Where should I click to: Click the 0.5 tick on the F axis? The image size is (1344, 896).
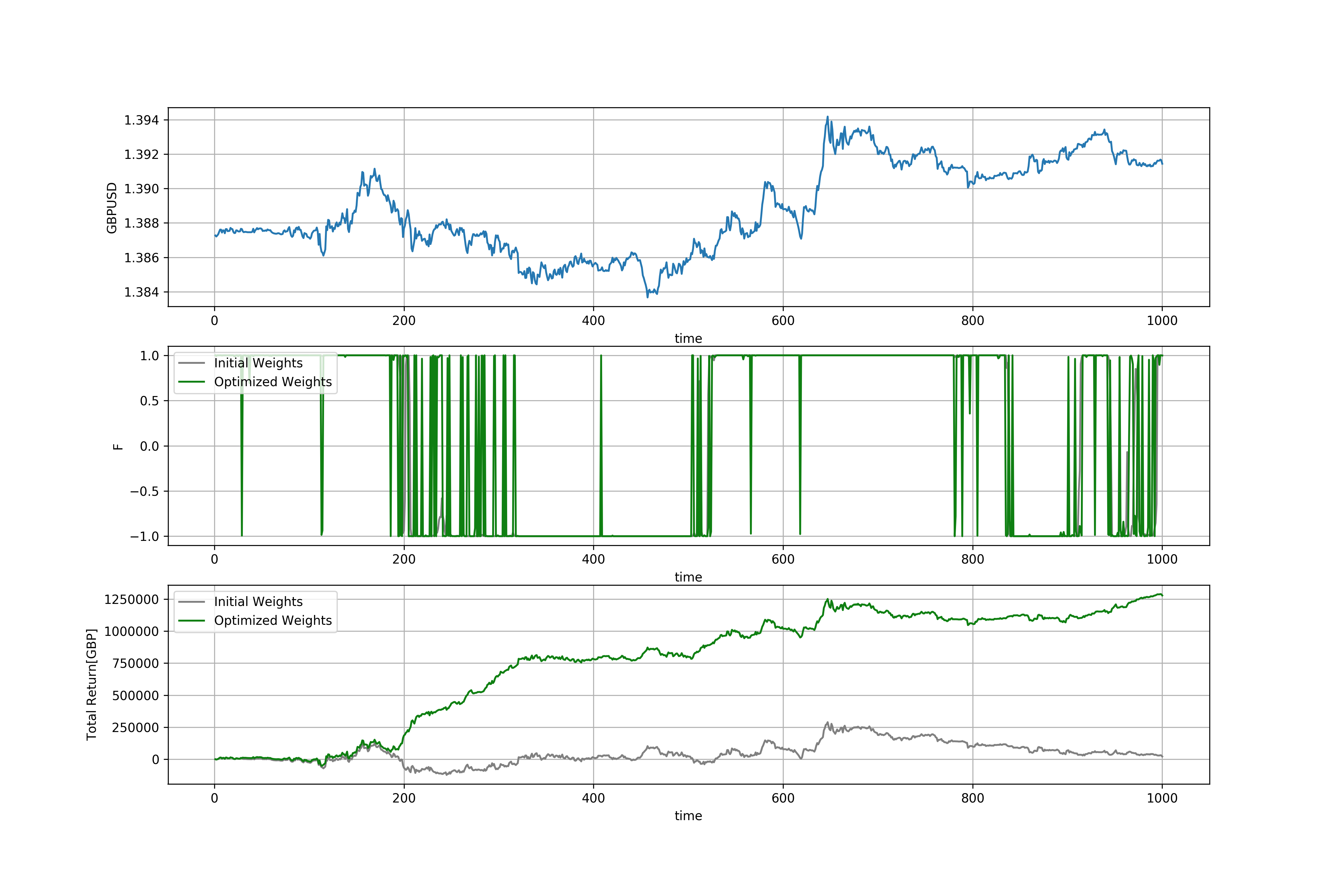150,401
